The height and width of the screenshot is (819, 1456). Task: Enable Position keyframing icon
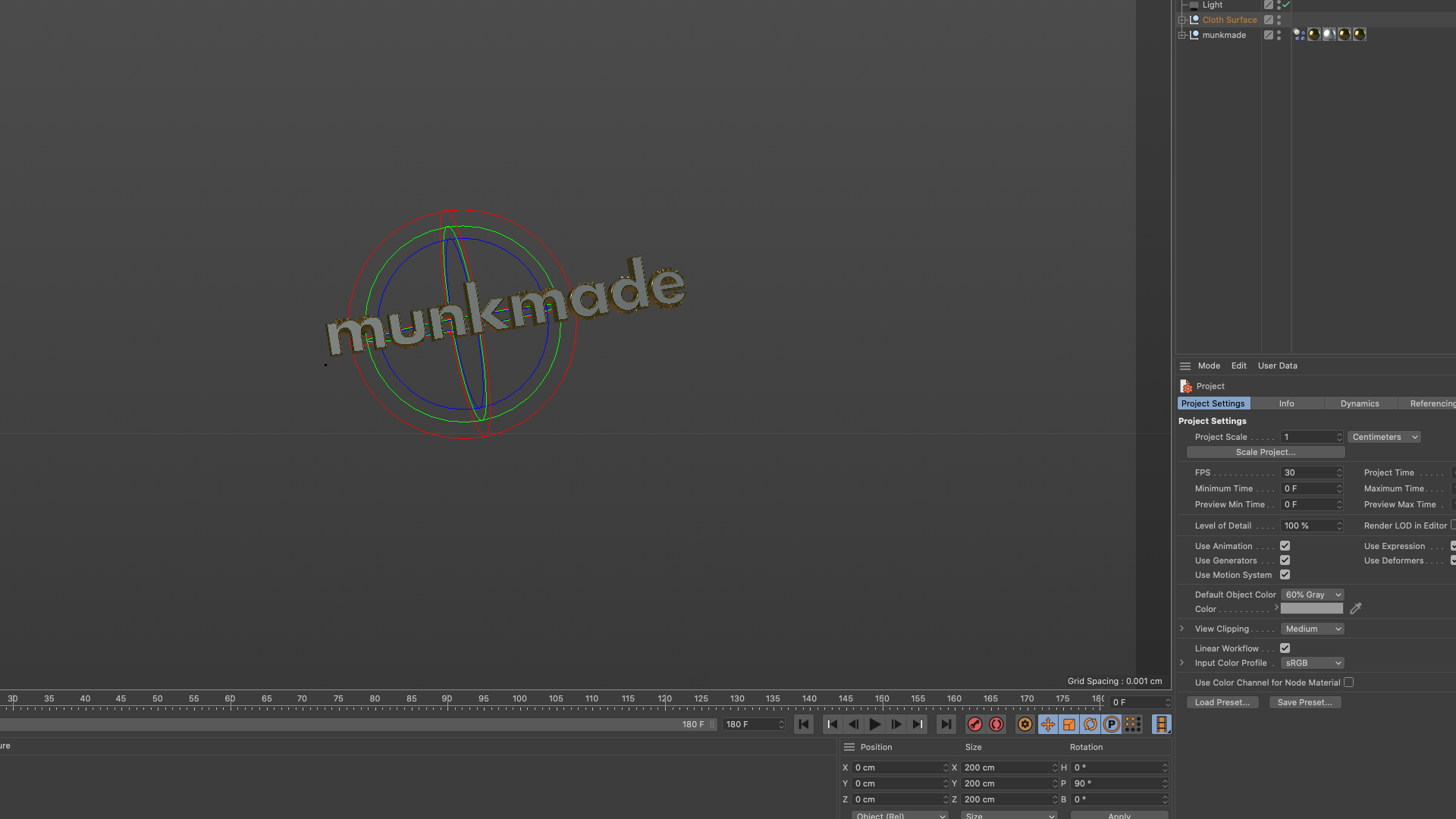(1048, 724)
